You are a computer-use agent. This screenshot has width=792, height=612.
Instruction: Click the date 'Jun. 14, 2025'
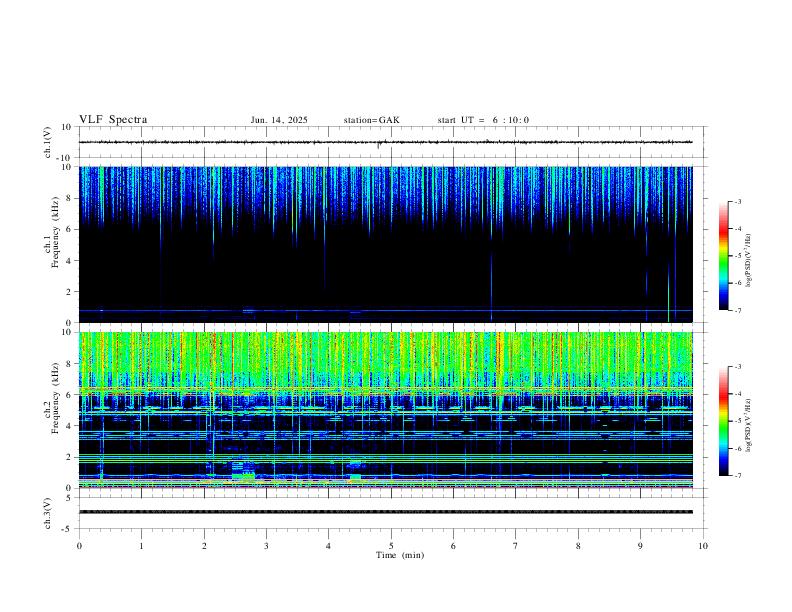pos(279,120)
